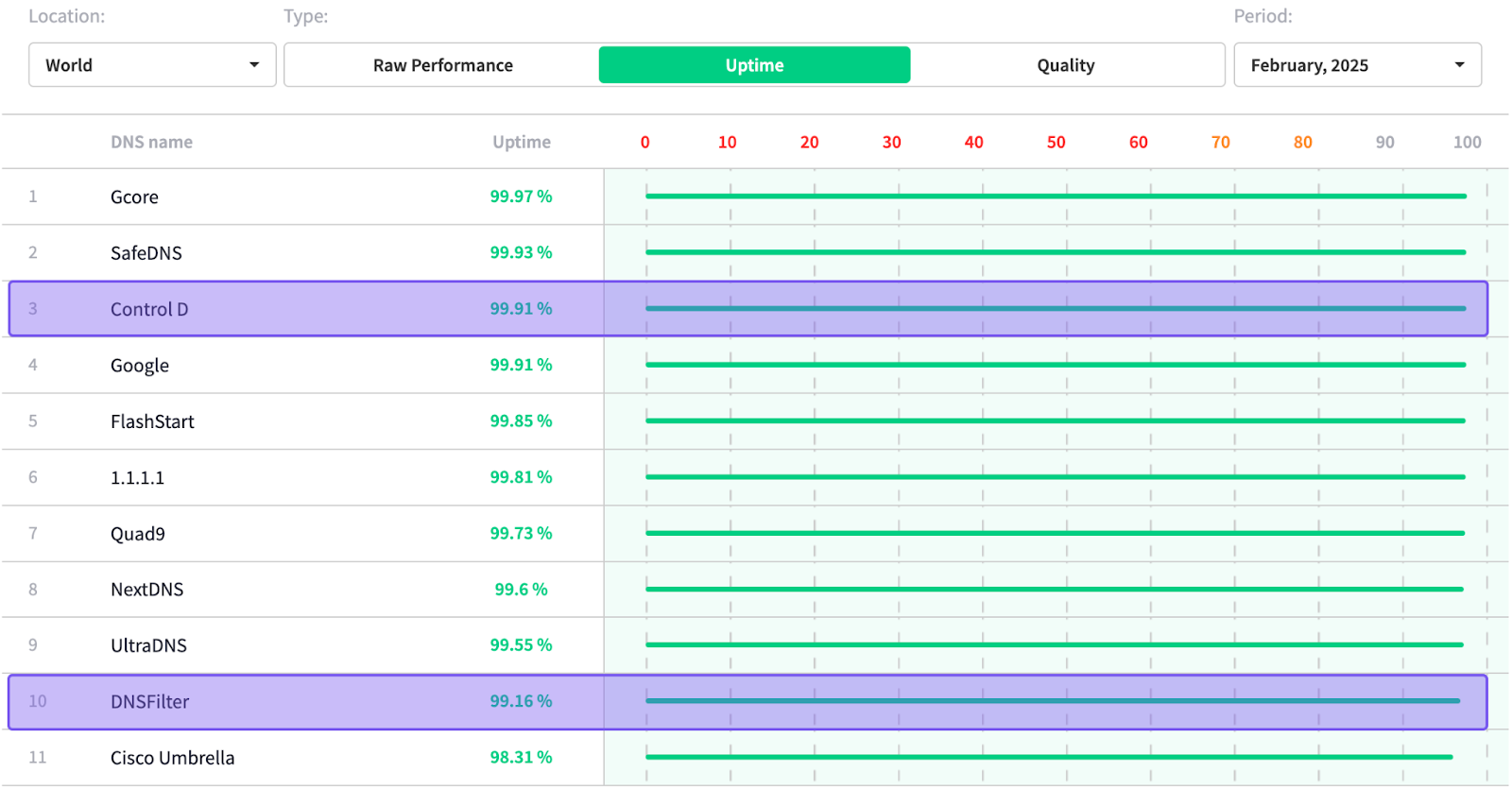This screenshot has height=789, width=1512.
Task: Click the Type: label
Action: tap(306, 16)
